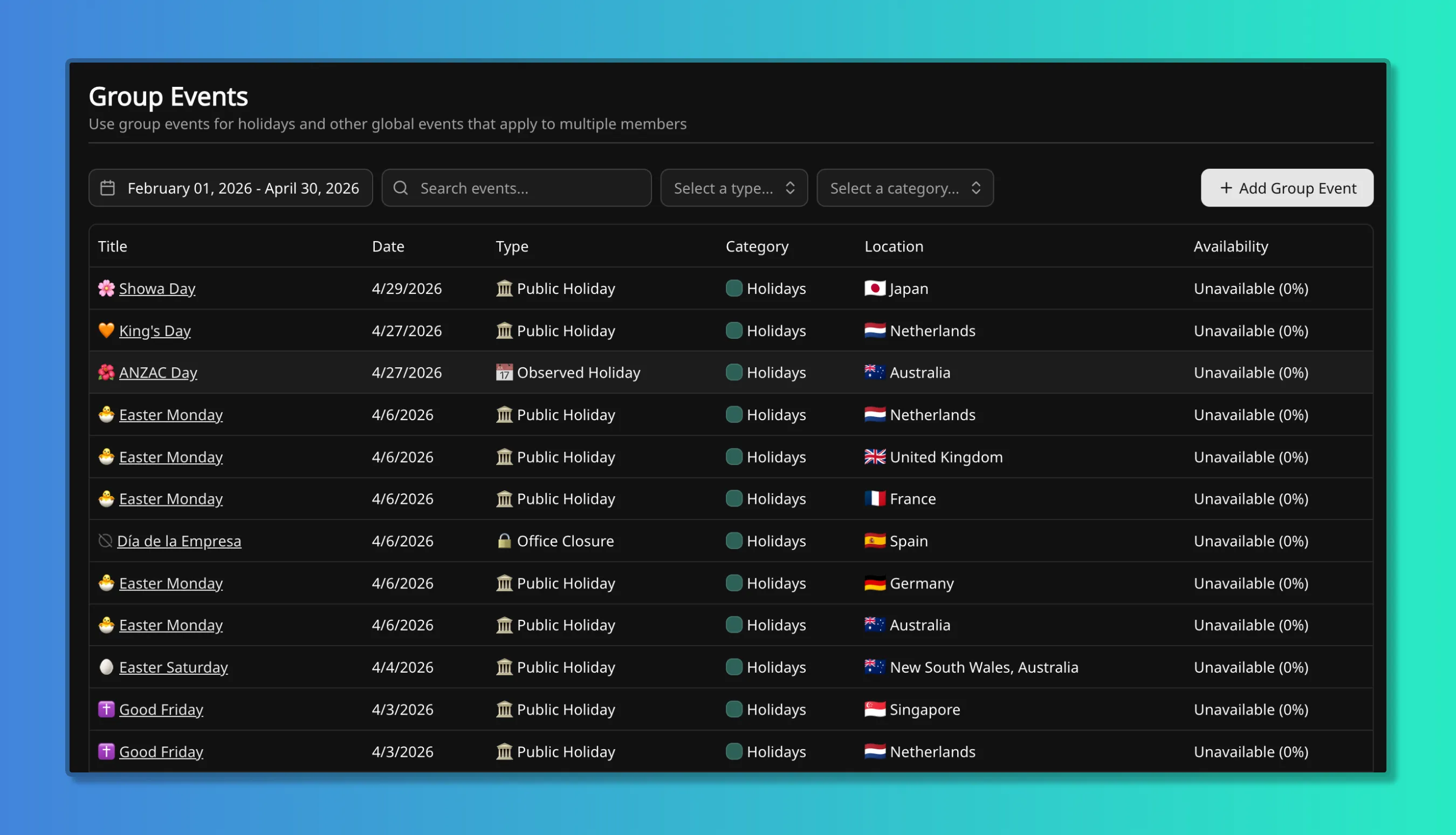Click the flag beside New South Wales, Australia
The width and height of the screenshot is (1456, 835).
(875, 667)
